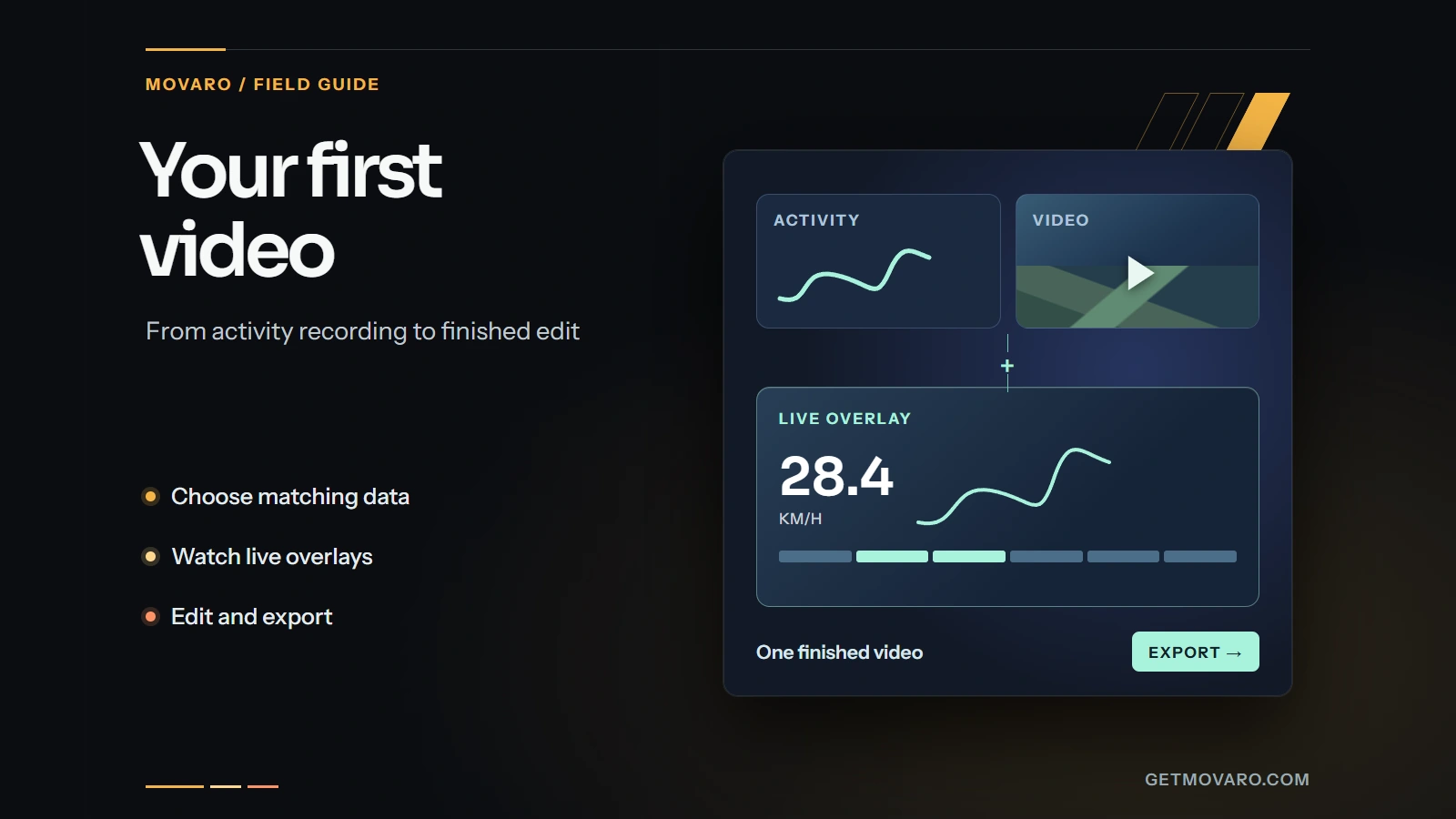Click the MOVARO / FIELD GUIDE header
This screenshot has width=1456, height=819.
[x=262, y=85]
